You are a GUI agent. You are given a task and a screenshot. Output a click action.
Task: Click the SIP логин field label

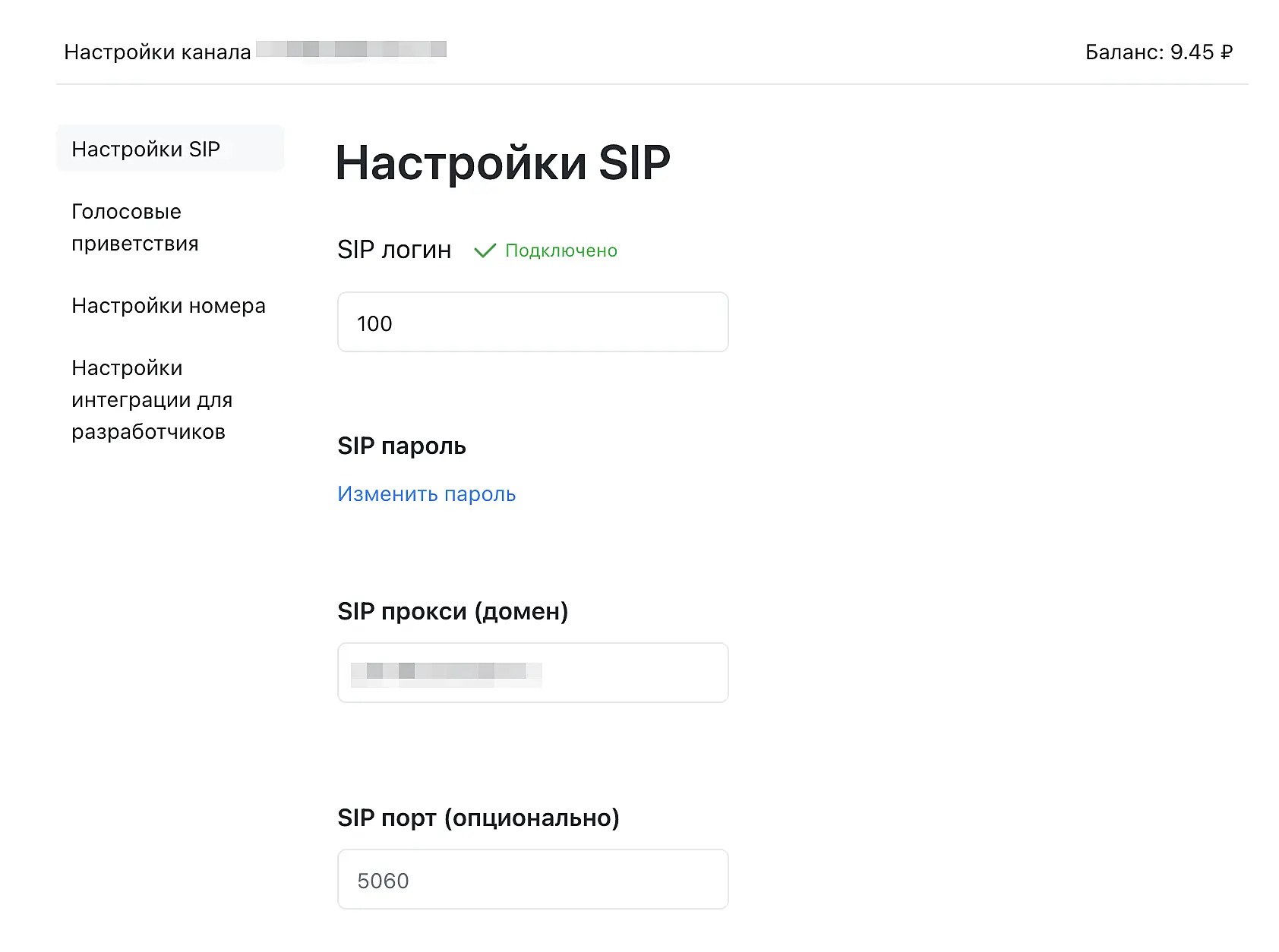(394, 250)
